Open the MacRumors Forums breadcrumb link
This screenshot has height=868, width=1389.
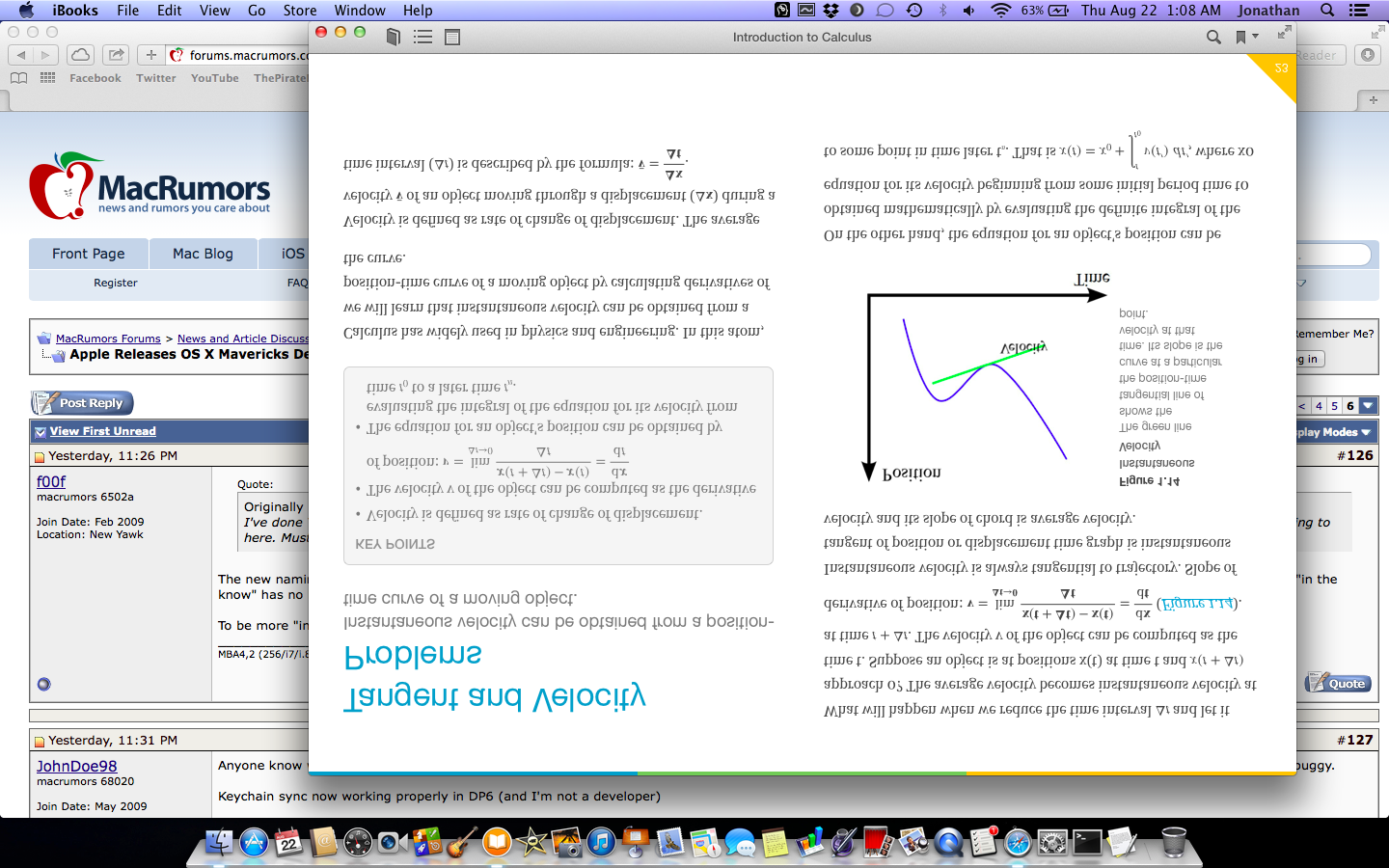[108, 339]
